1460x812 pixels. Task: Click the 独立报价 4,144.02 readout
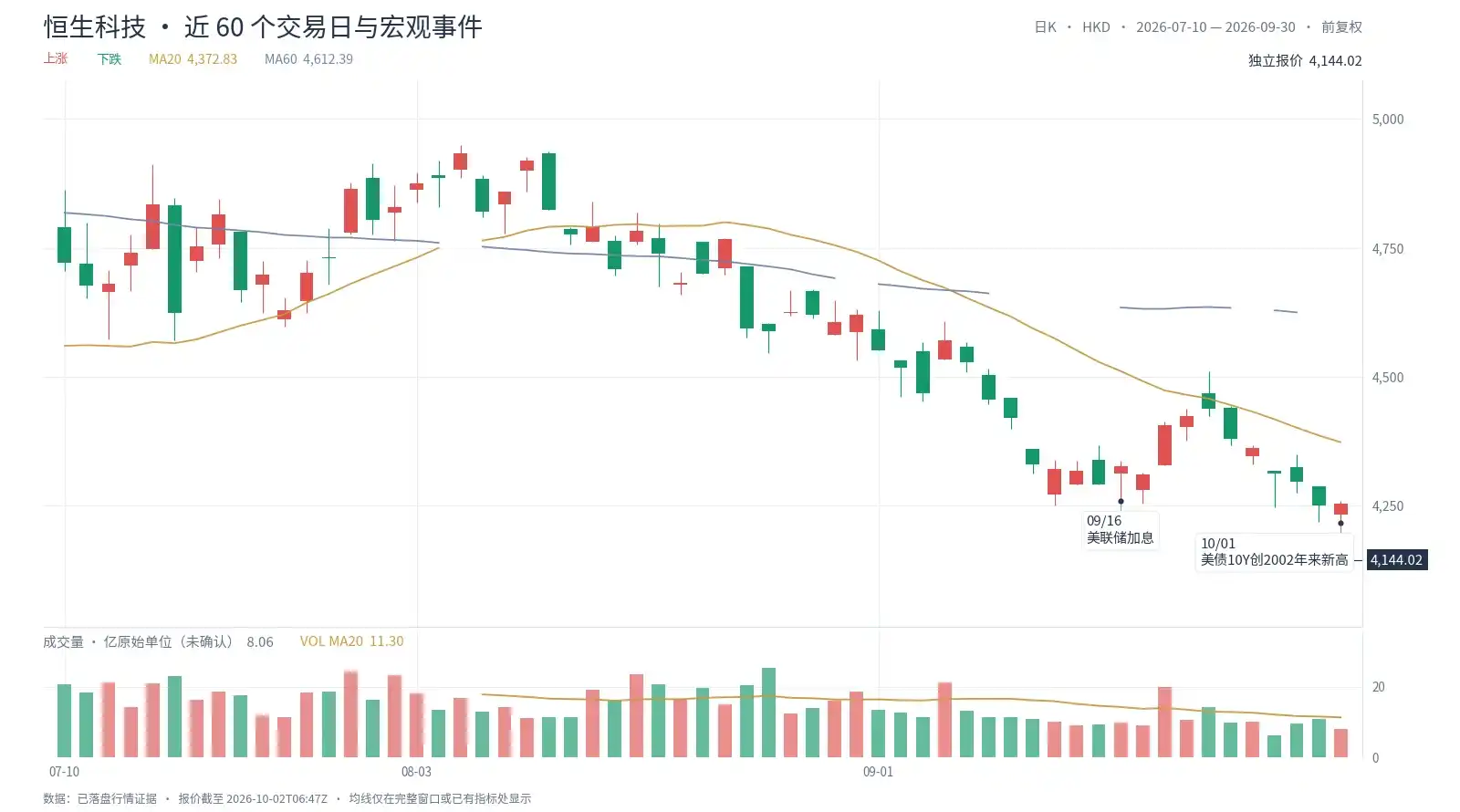(1305, 60)
